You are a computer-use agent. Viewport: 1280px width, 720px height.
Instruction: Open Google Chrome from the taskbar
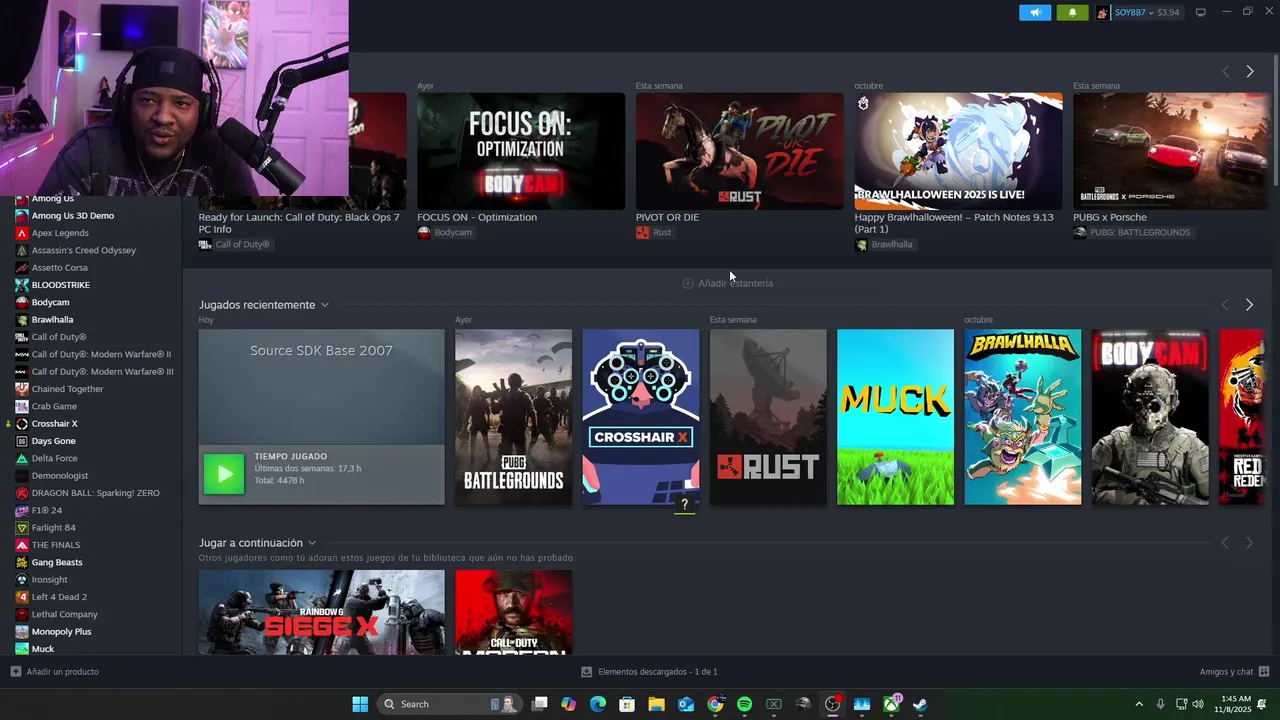(715, 704)
